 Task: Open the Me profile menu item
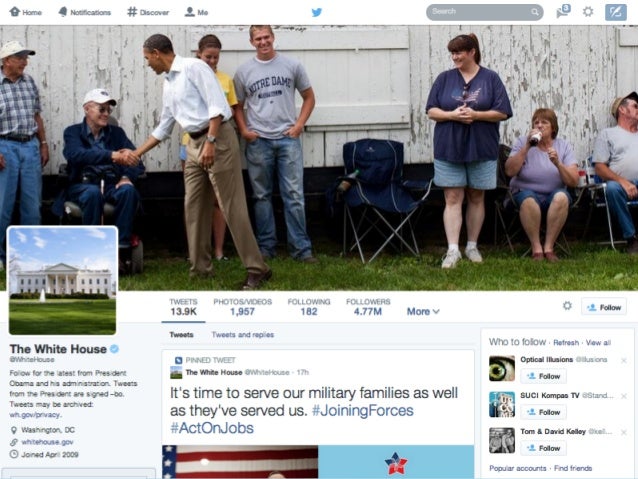click(x=196, y=12)
